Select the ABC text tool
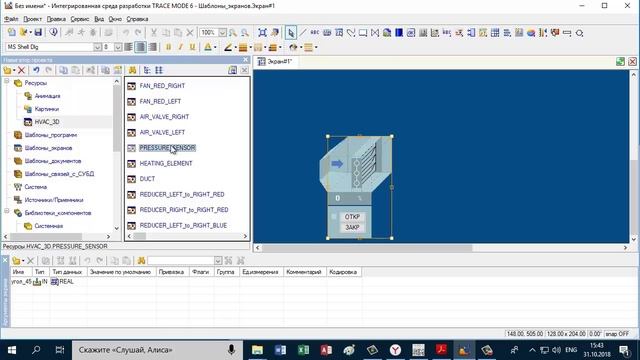The height and width of the screenshot is (360, 640). (315, 33)
